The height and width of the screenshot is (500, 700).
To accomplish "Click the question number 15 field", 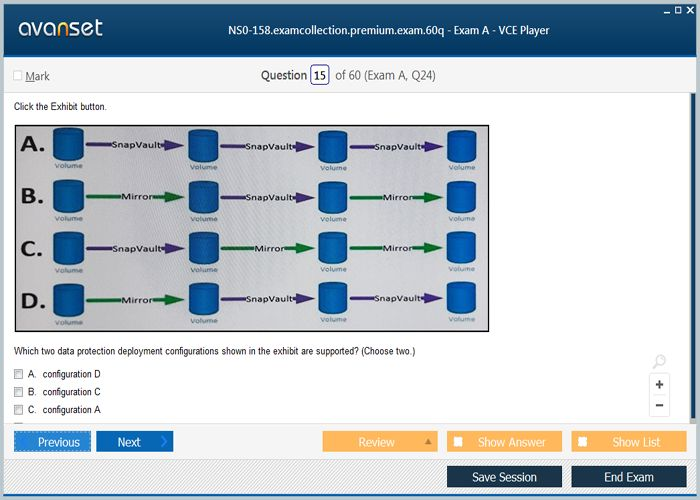I will coord(320,75).
